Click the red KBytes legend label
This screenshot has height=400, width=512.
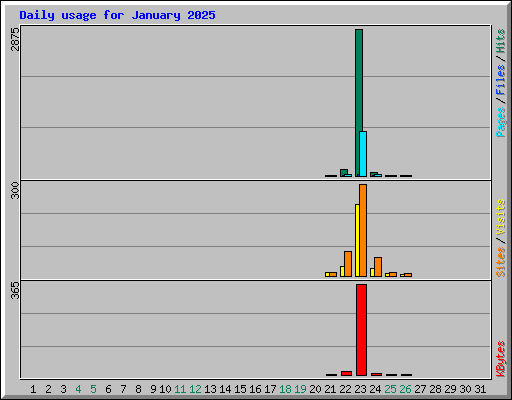click(501, 359)
